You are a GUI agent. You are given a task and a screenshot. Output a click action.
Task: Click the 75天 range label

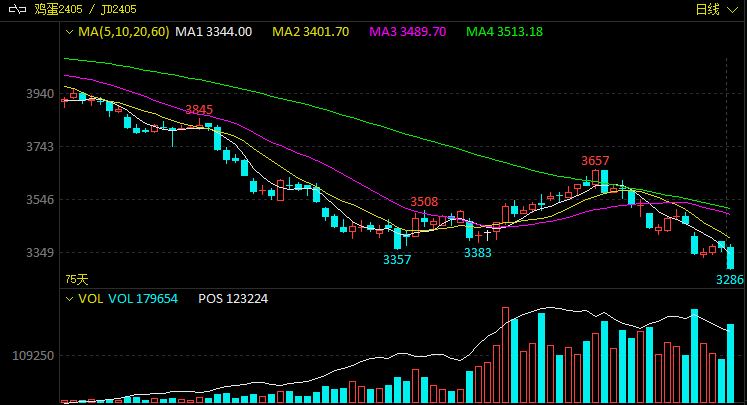pyautogui.click(x=77, y=279)
